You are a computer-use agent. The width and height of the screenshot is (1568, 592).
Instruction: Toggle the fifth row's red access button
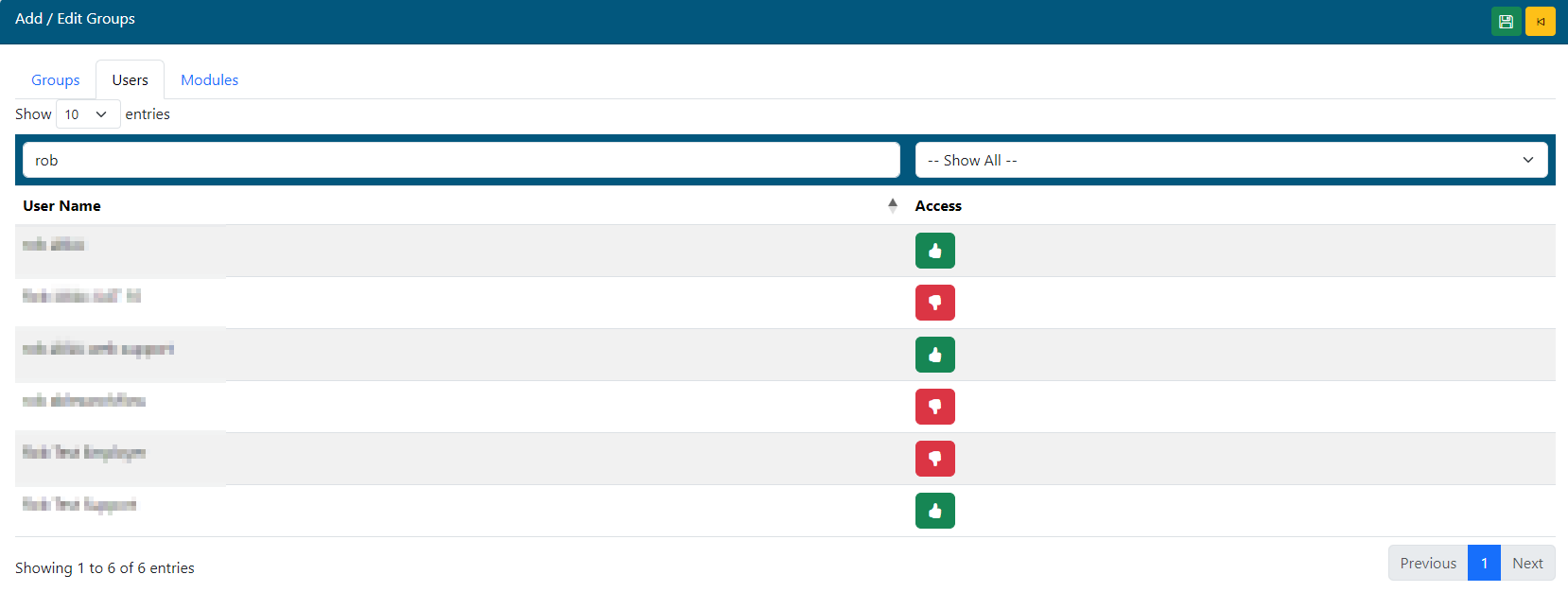point(934,459)
